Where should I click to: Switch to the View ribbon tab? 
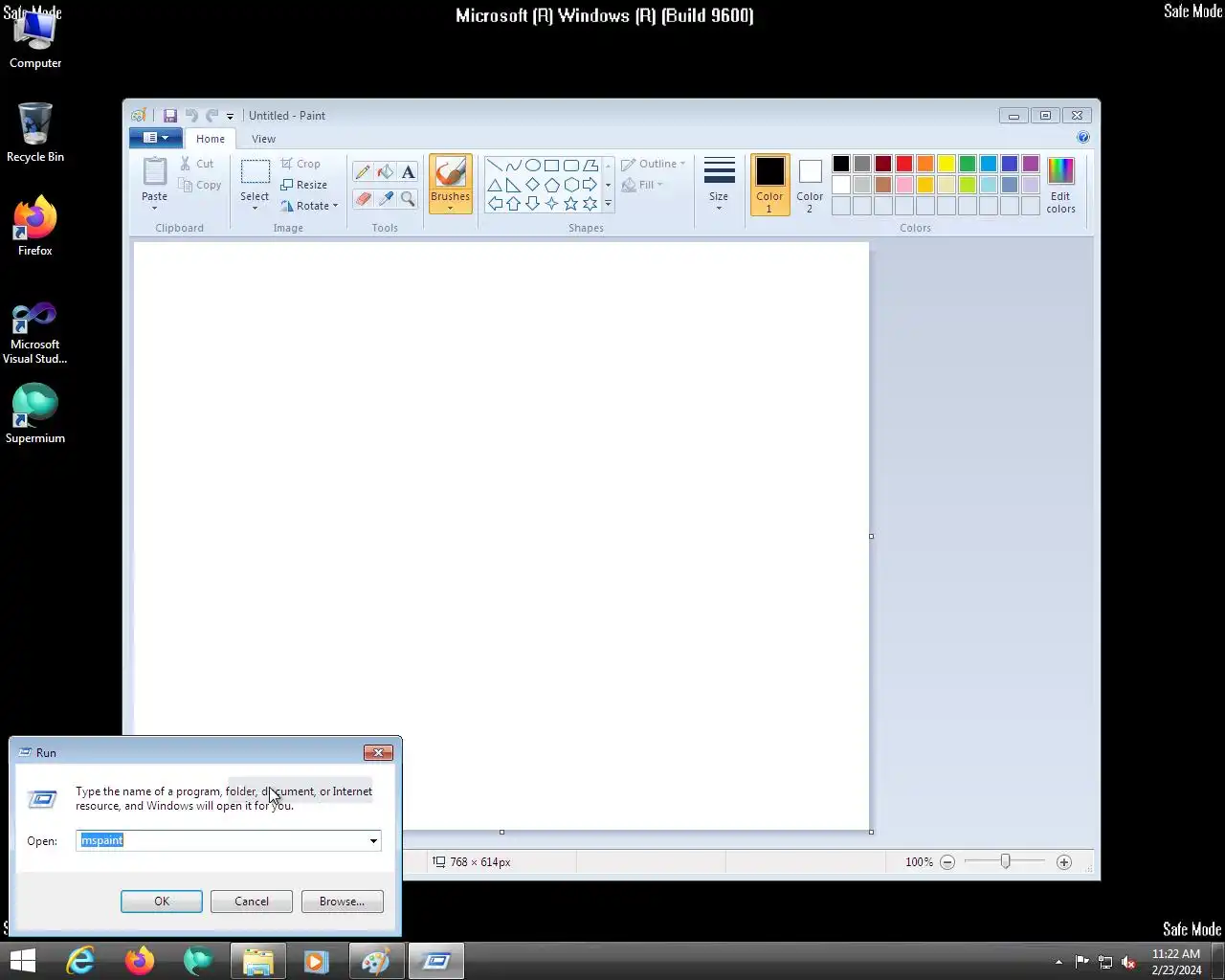[x=263, y=139]
